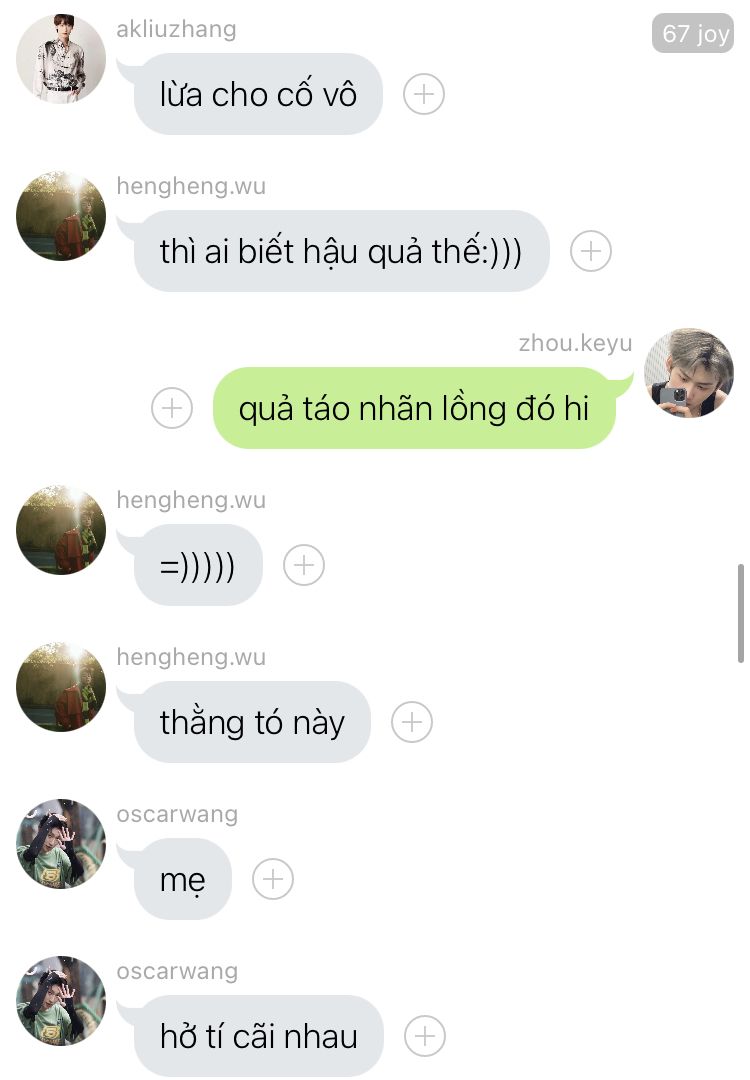This screenshot has width=750, height=1080.
Task: View oscarwang's avatar beside "mẹ" message
Action: (x=61, y=844)
